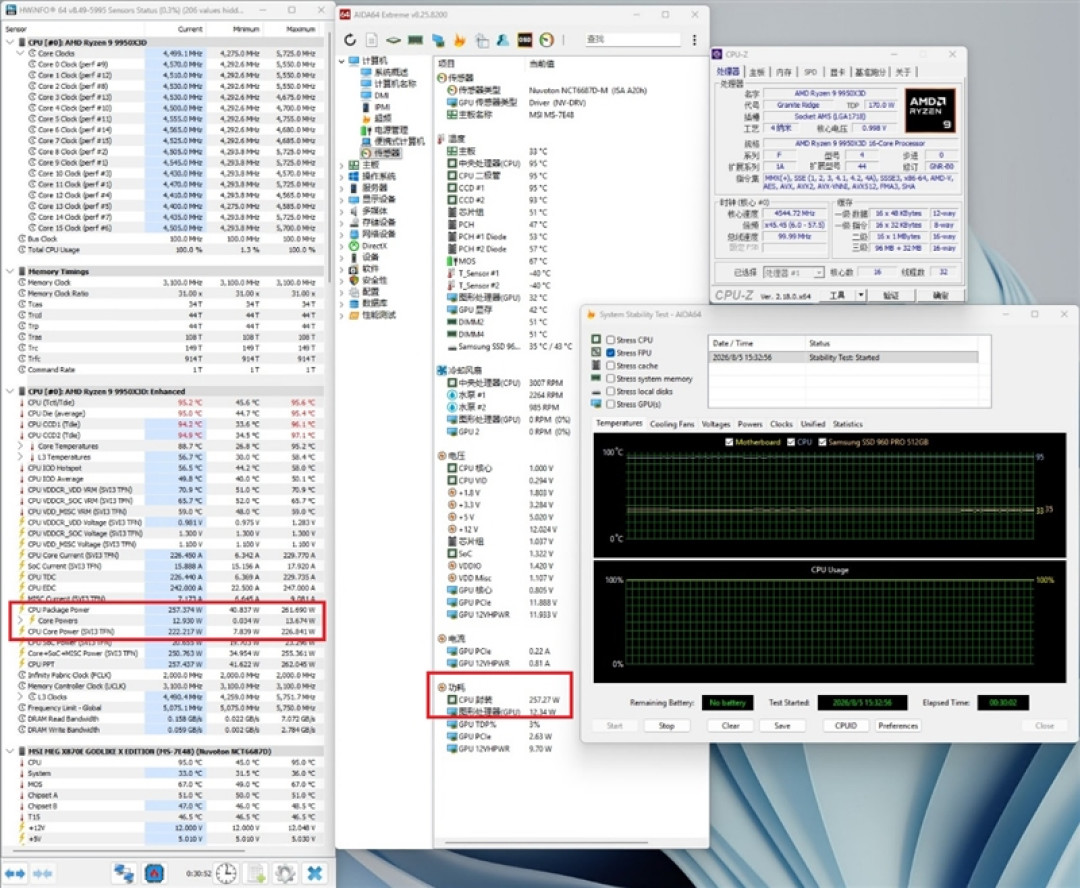Open the AIDA64 OSD panel icon

click(525, 40)
